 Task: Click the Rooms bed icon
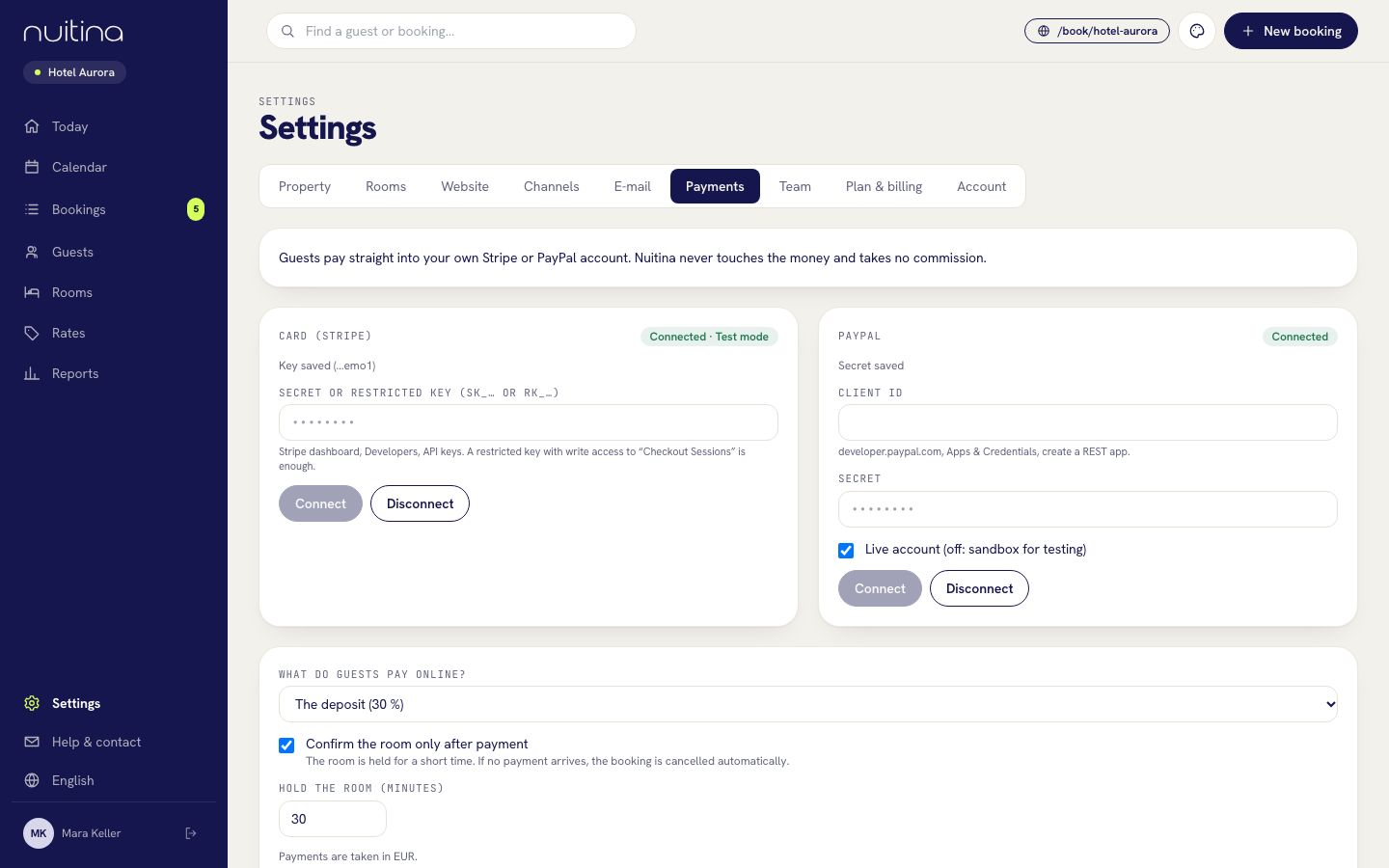32,292
